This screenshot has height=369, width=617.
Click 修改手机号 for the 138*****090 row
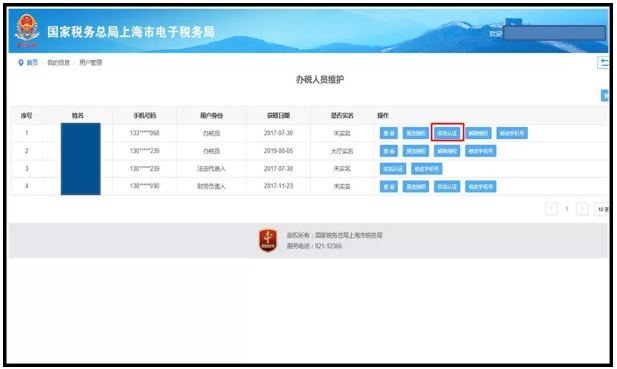tap(480, 186)
